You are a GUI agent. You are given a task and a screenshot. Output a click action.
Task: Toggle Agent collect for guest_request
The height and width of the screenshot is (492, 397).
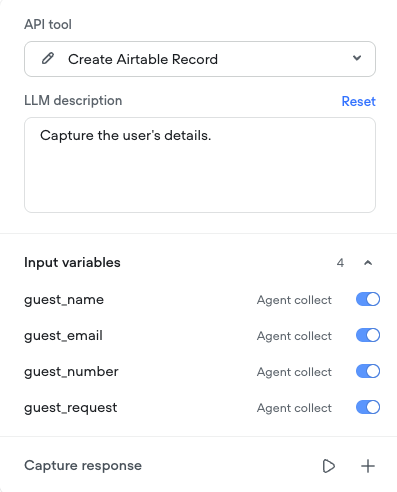tap(368, 407)
